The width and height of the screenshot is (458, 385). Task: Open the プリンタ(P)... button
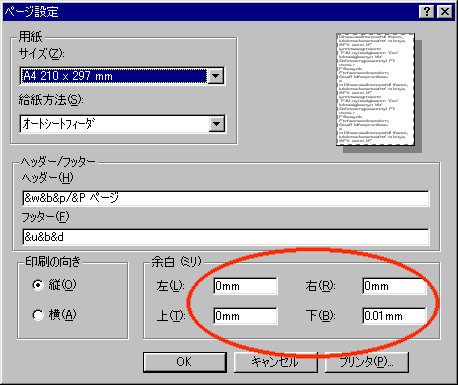pyautogui.click(x=366, y=362)
